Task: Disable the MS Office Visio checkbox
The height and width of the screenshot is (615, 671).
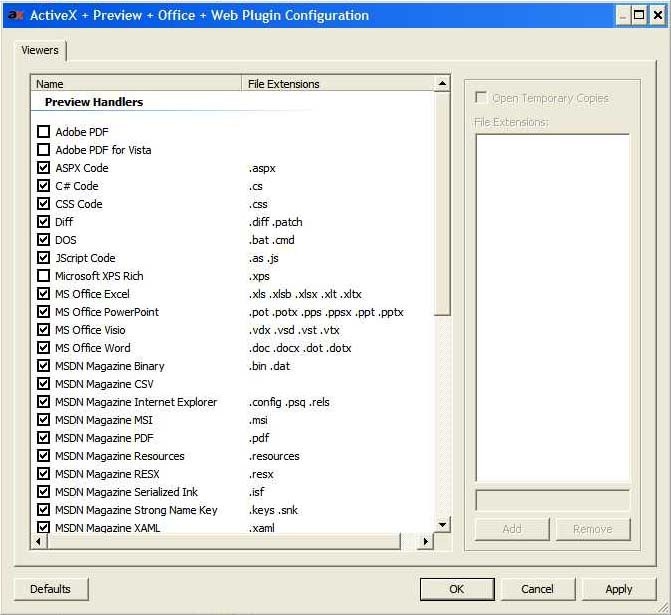Action: [43, 330]
